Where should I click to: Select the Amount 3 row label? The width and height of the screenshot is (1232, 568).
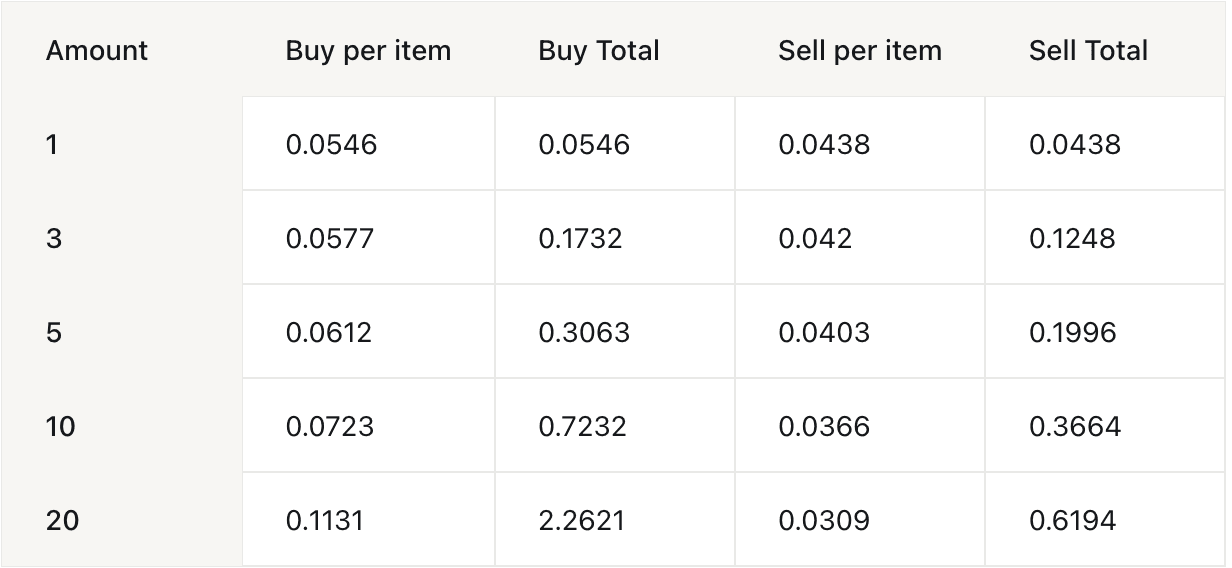[54, 239]
